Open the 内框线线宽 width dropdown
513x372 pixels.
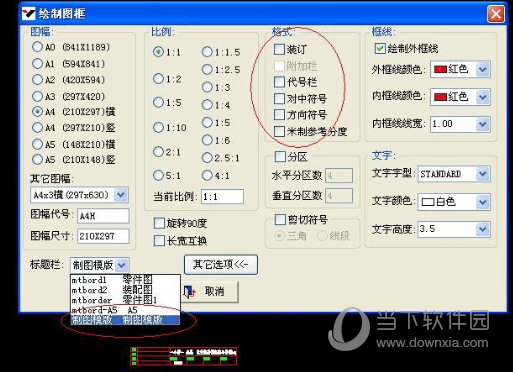pyautogui.click(x=483, y=124)
